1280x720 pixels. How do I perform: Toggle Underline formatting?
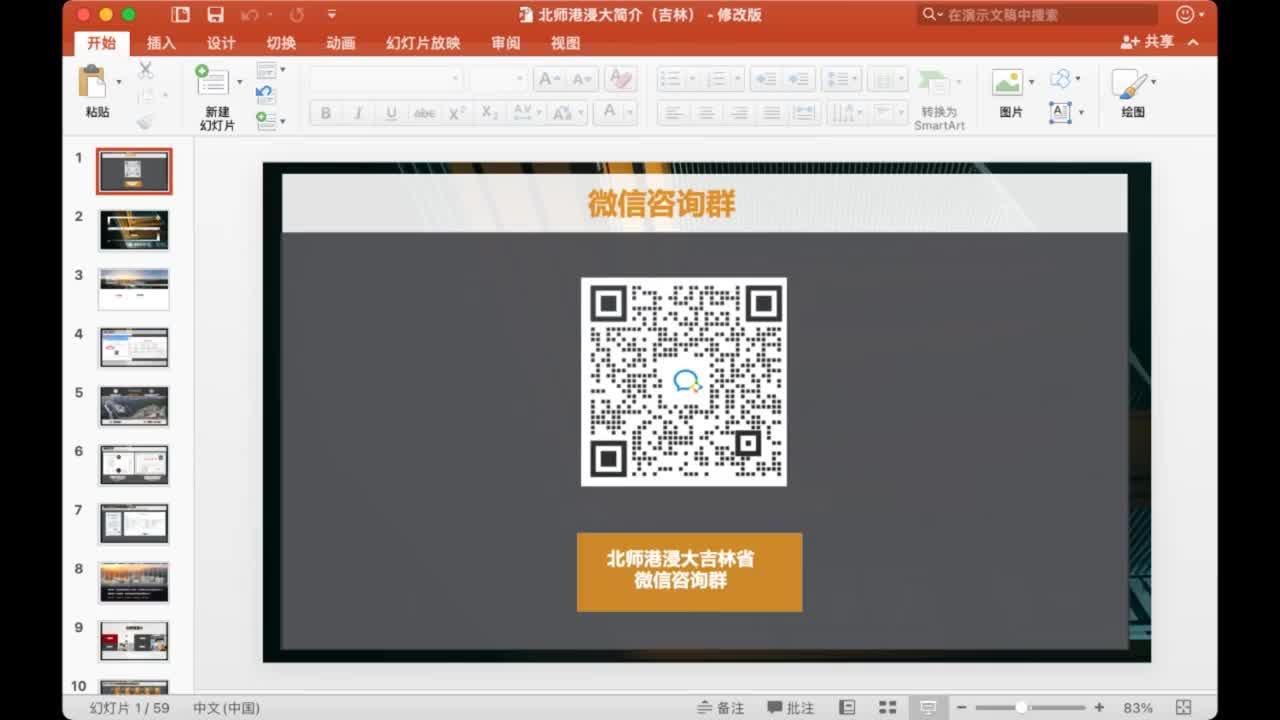pyautogui.click(x=391, y=113)
